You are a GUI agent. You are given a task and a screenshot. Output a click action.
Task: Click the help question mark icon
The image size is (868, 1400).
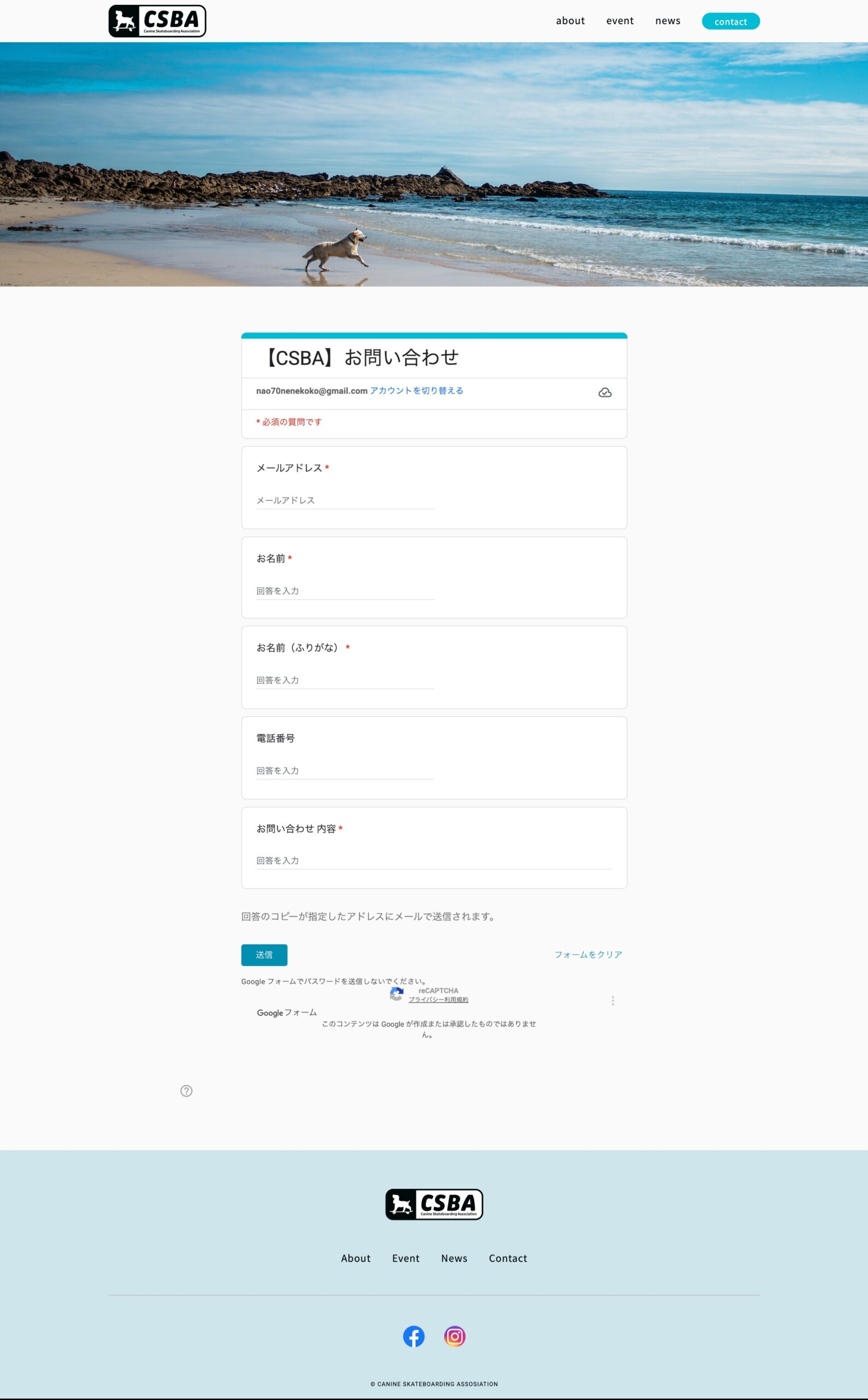(186, 1090)
